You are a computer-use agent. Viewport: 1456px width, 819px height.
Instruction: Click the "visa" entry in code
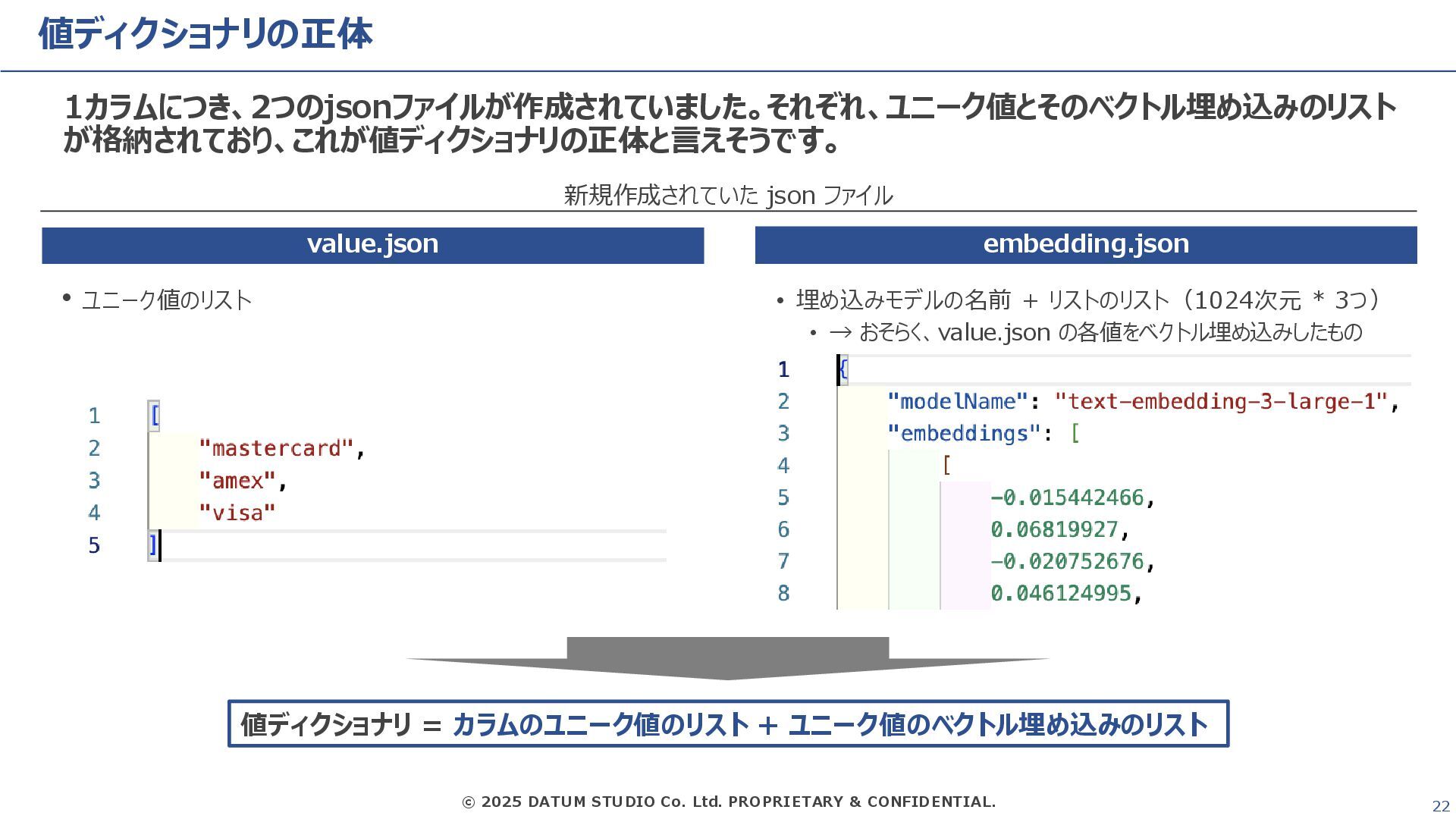(237, 513)
